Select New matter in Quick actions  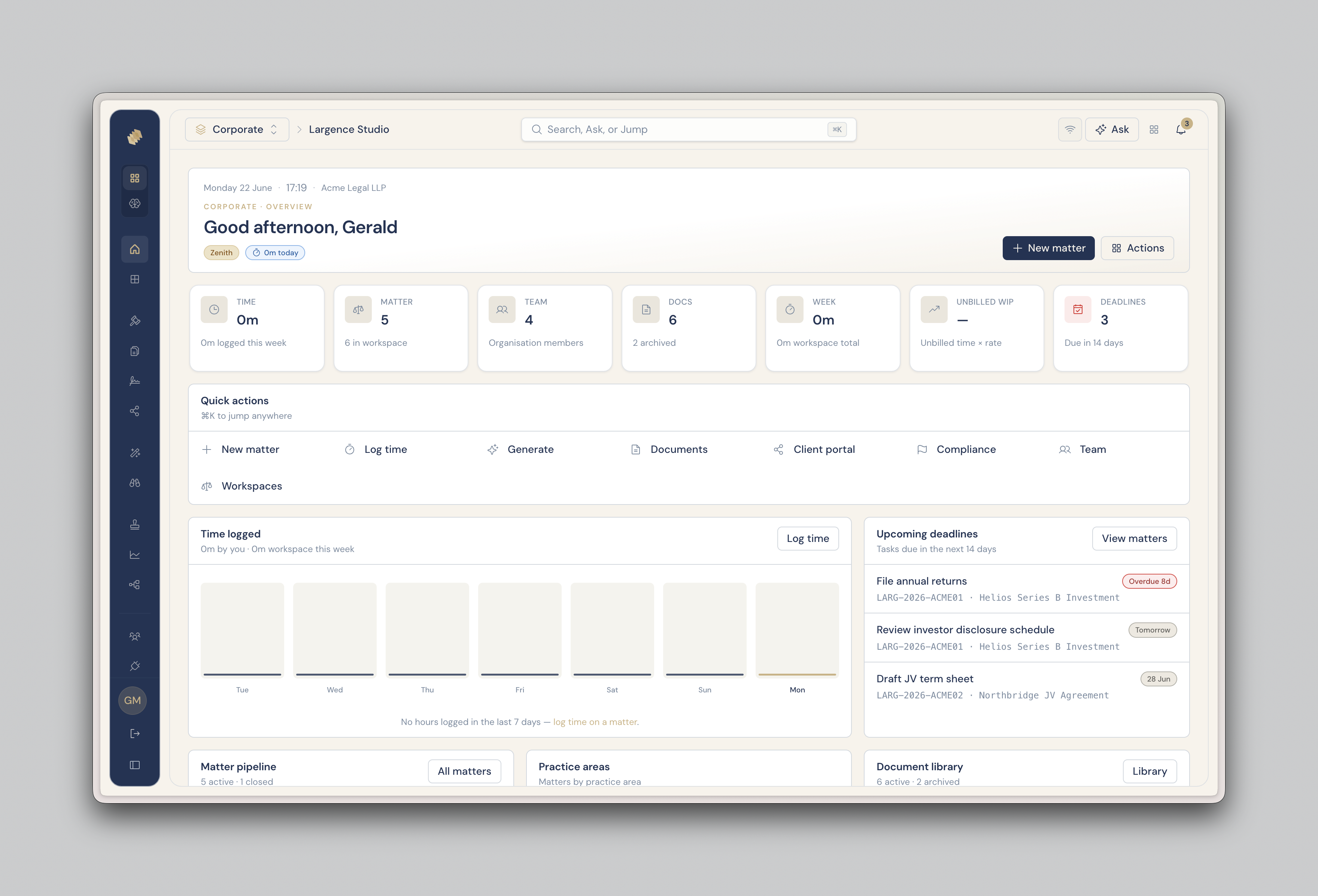point(240,449)
